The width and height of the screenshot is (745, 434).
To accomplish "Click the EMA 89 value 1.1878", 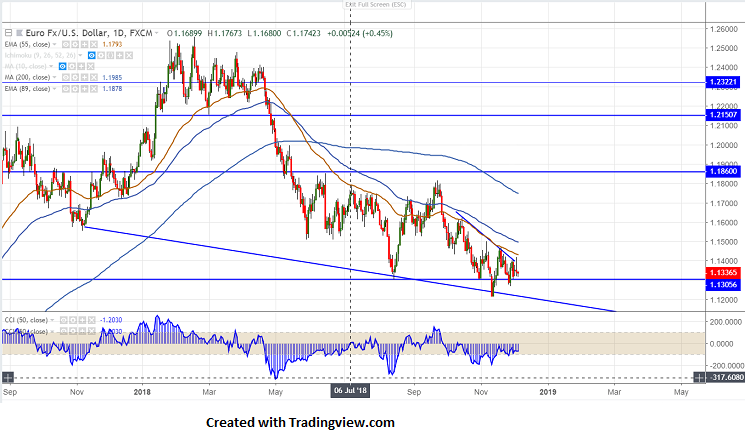I will pos(113,88).
